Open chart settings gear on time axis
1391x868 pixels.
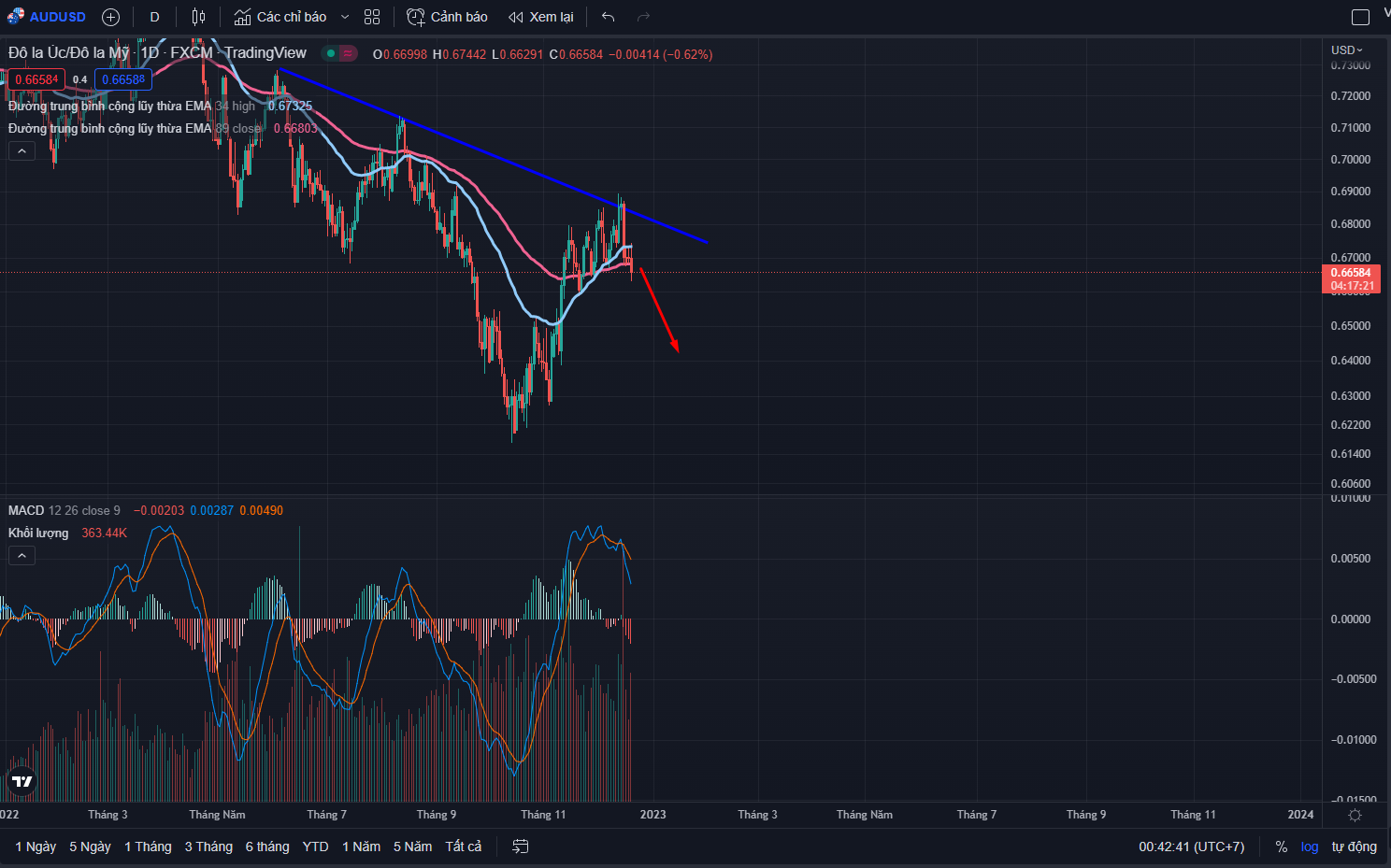[1355, 815]
